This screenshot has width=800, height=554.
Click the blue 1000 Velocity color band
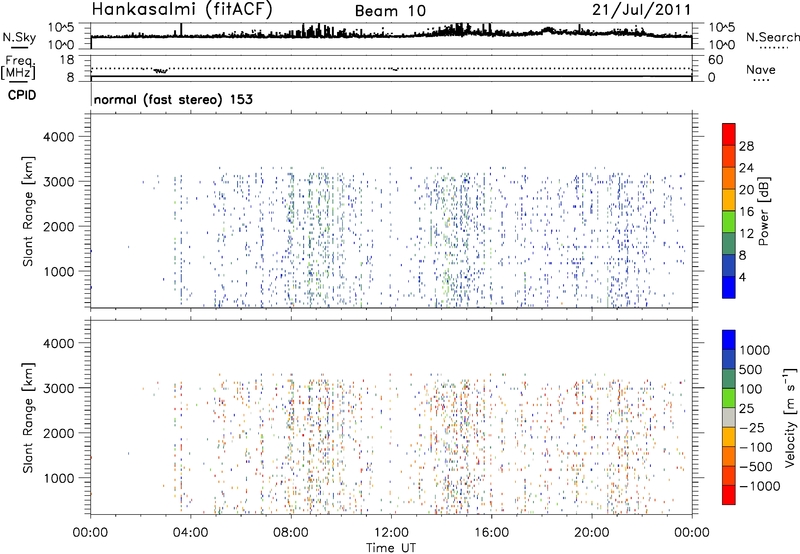[x=729, y=340]
